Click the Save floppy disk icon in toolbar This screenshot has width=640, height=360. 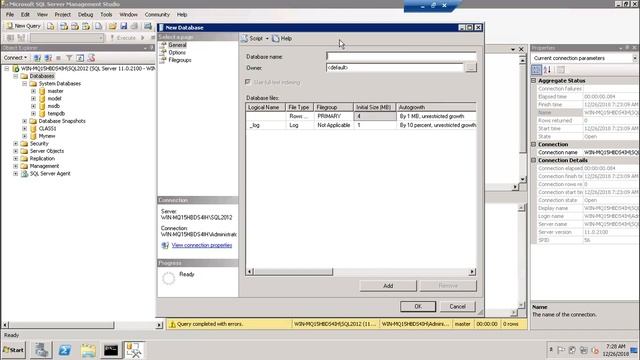(123, 26)
